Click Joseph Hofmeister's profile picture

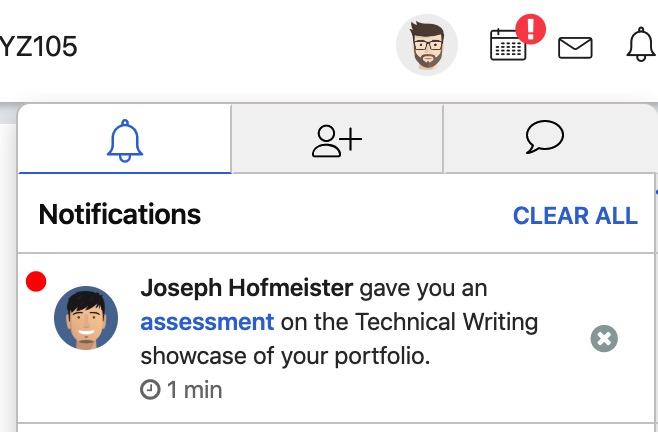click(x=86, y=318)
